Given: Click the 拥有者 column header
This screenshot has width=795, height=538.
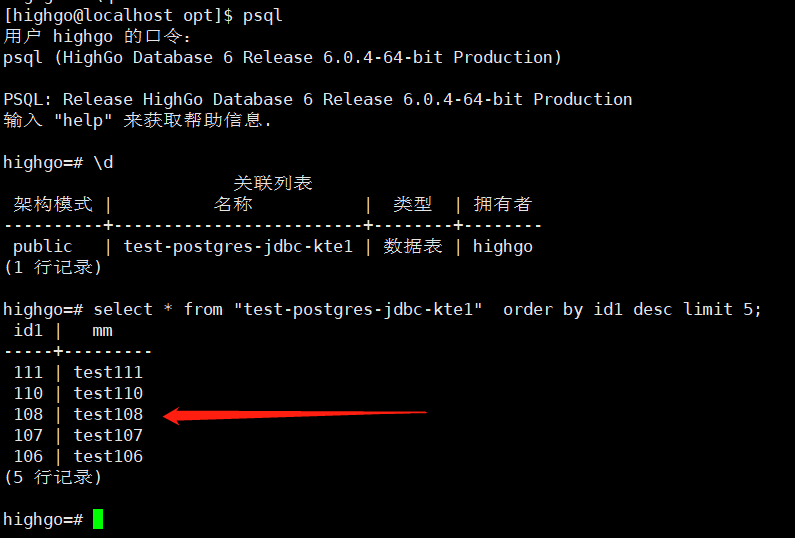Looking at the screenshot, I should point(502,204).
